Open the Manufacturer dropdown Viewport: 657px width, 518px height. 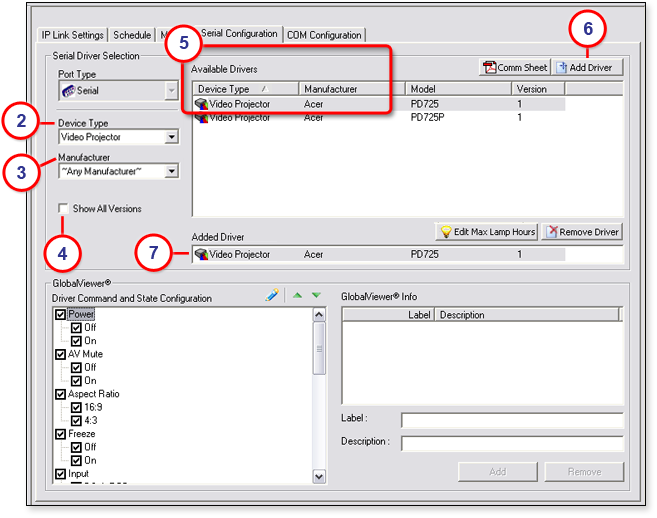click(x=171, y=171)
